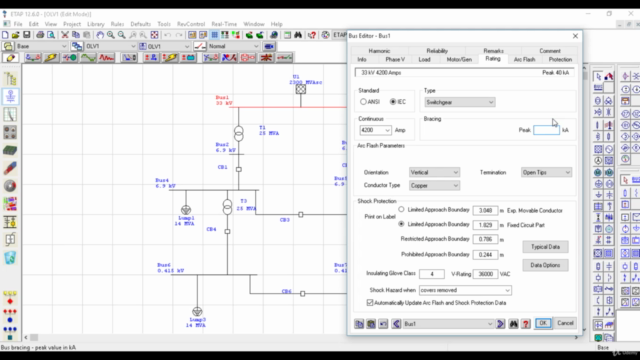The height and width of the screenshot is (360, 640).
Task: Open the Continuous 4200 Amp dropdown
Action: pos(376,130)
